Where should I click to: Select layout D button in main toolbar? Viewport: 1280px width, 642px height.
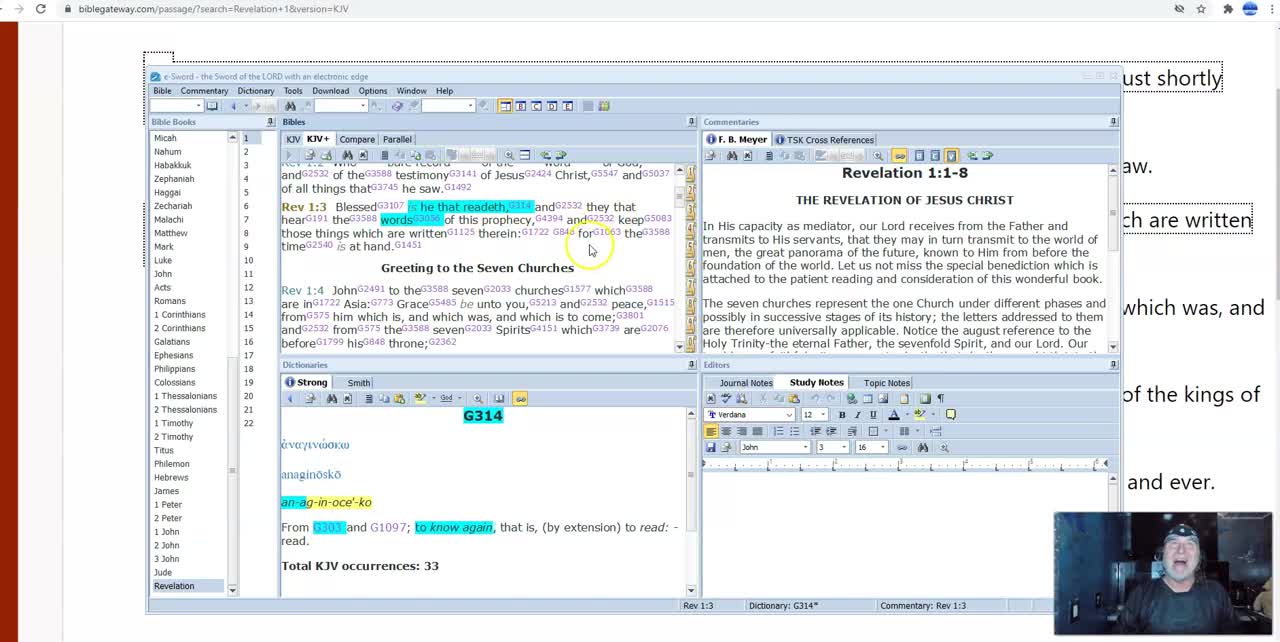(x=552, y=106)
